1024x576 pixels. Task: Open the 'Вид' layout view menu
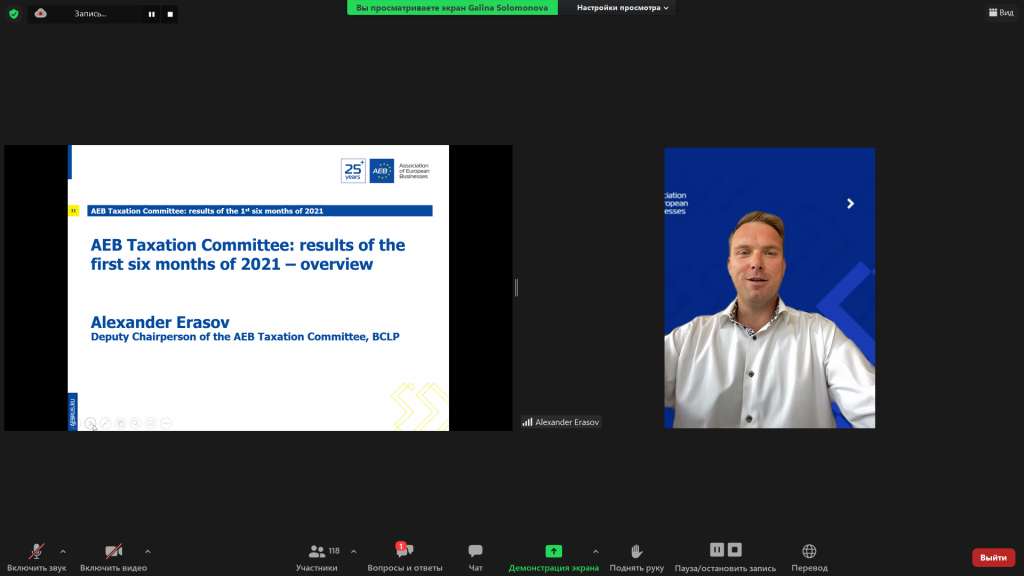tap(1001, 12)
